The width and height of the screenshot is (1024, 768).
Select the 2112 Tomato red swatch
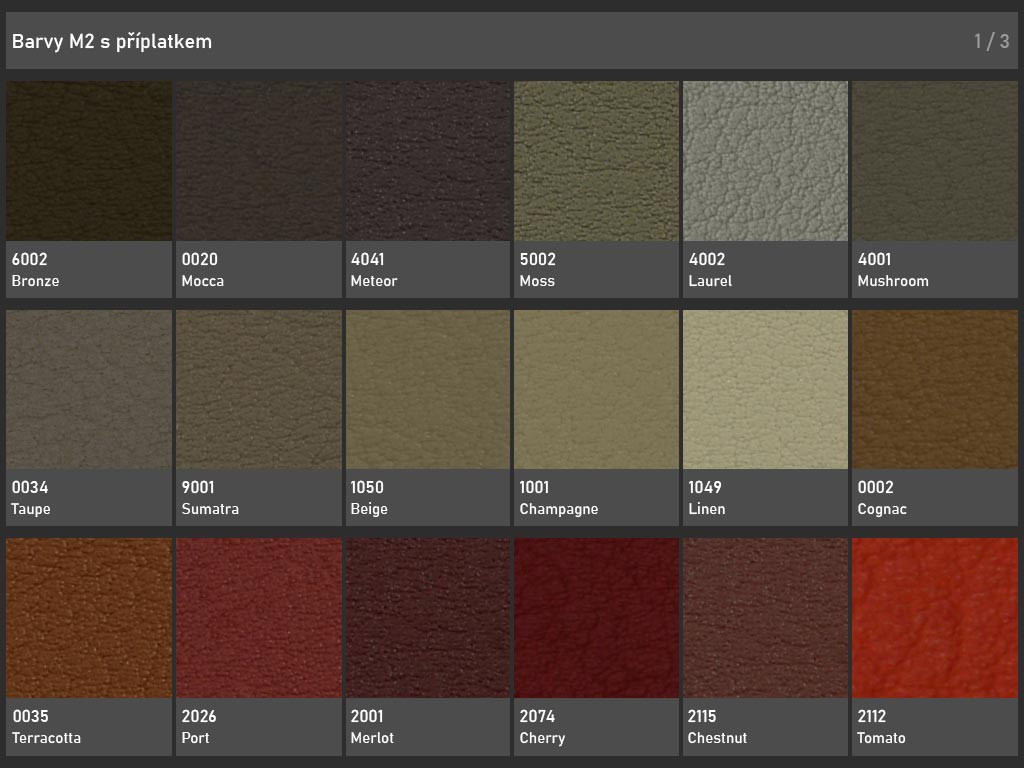pos(934,619)
